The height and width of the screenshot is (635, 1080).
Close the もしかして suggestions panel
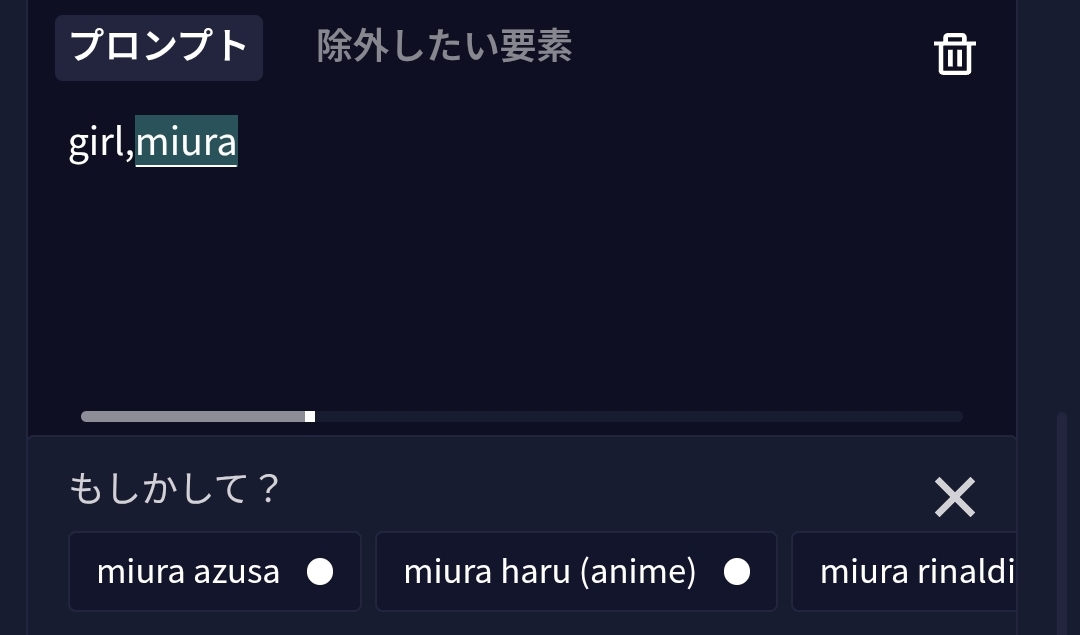point(954,497)
